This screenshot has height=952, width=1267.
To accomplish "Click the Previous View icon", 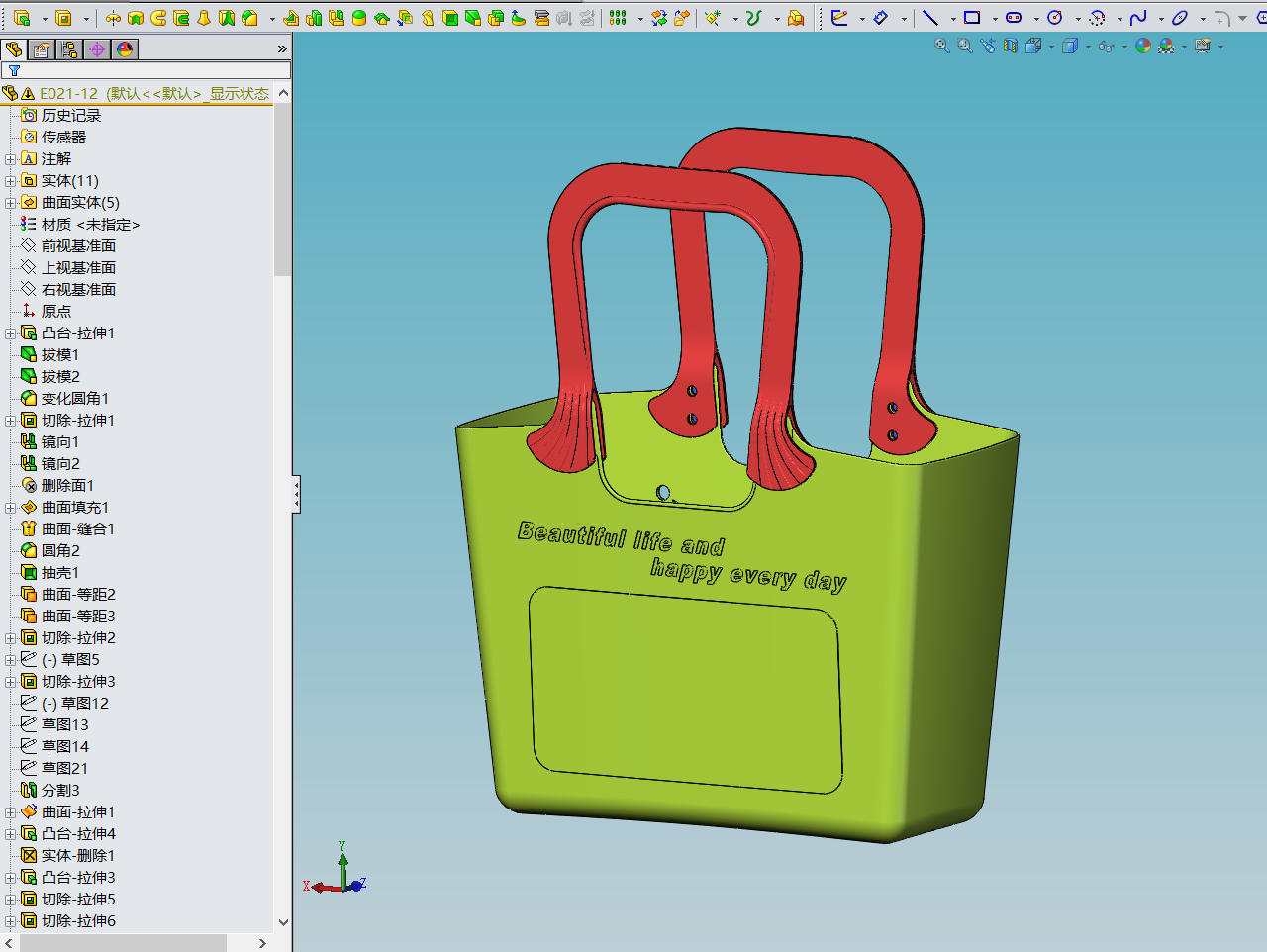I will click(988, 46).
